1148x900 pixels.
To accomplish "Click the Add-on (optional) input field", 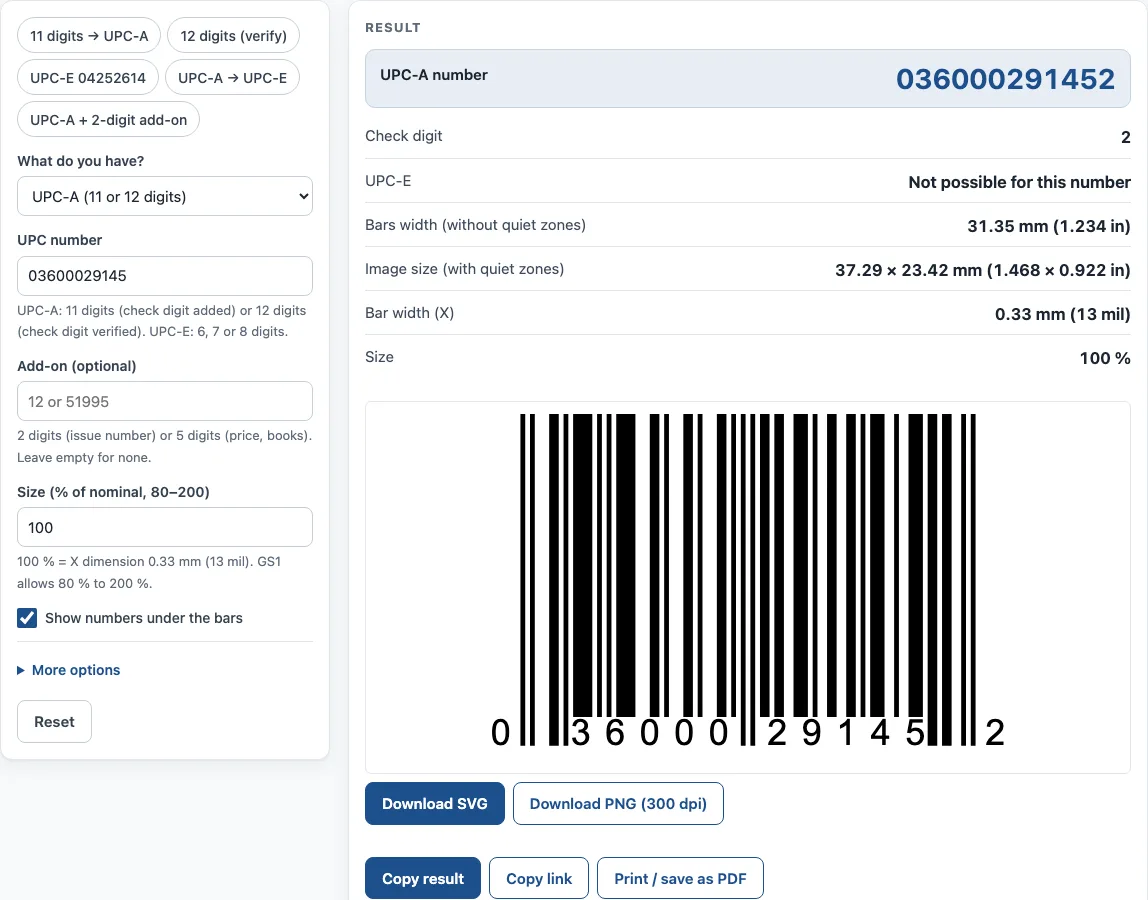I will click(165, 401).
